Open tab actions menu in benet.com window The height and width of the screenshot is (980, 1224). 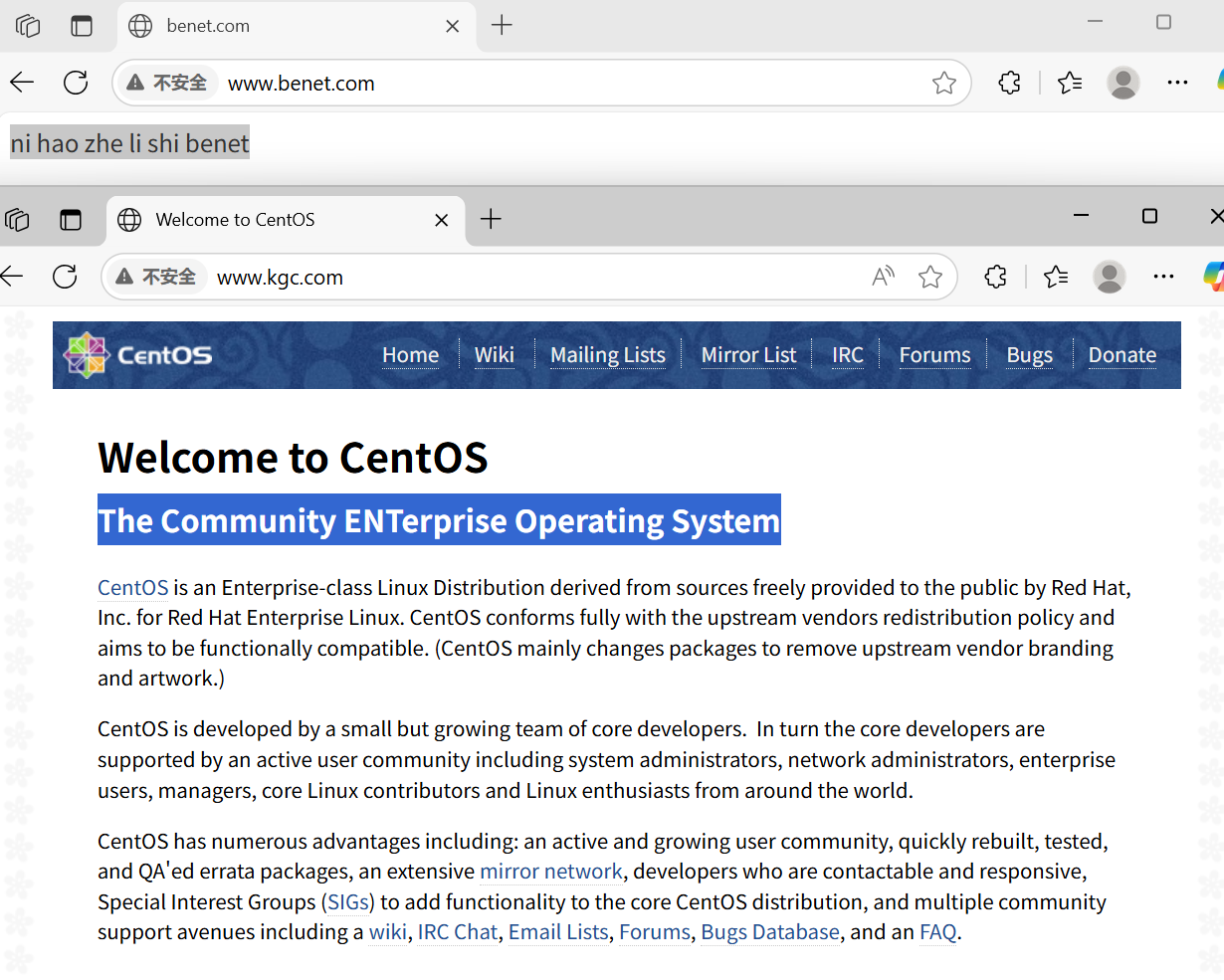click(82, 26)
